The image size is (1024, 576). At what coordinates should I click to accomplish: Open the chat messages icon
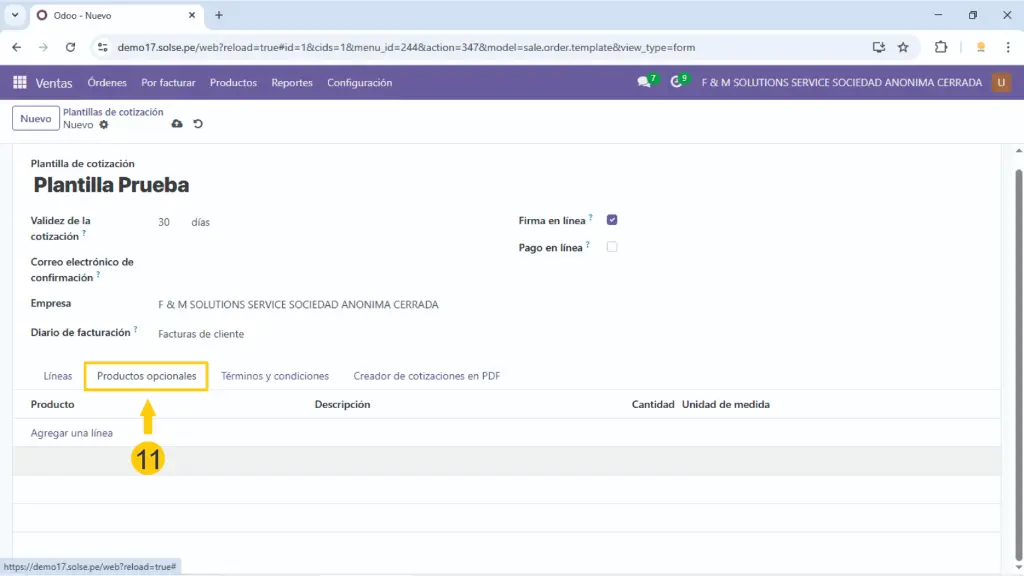pos(644,83)
